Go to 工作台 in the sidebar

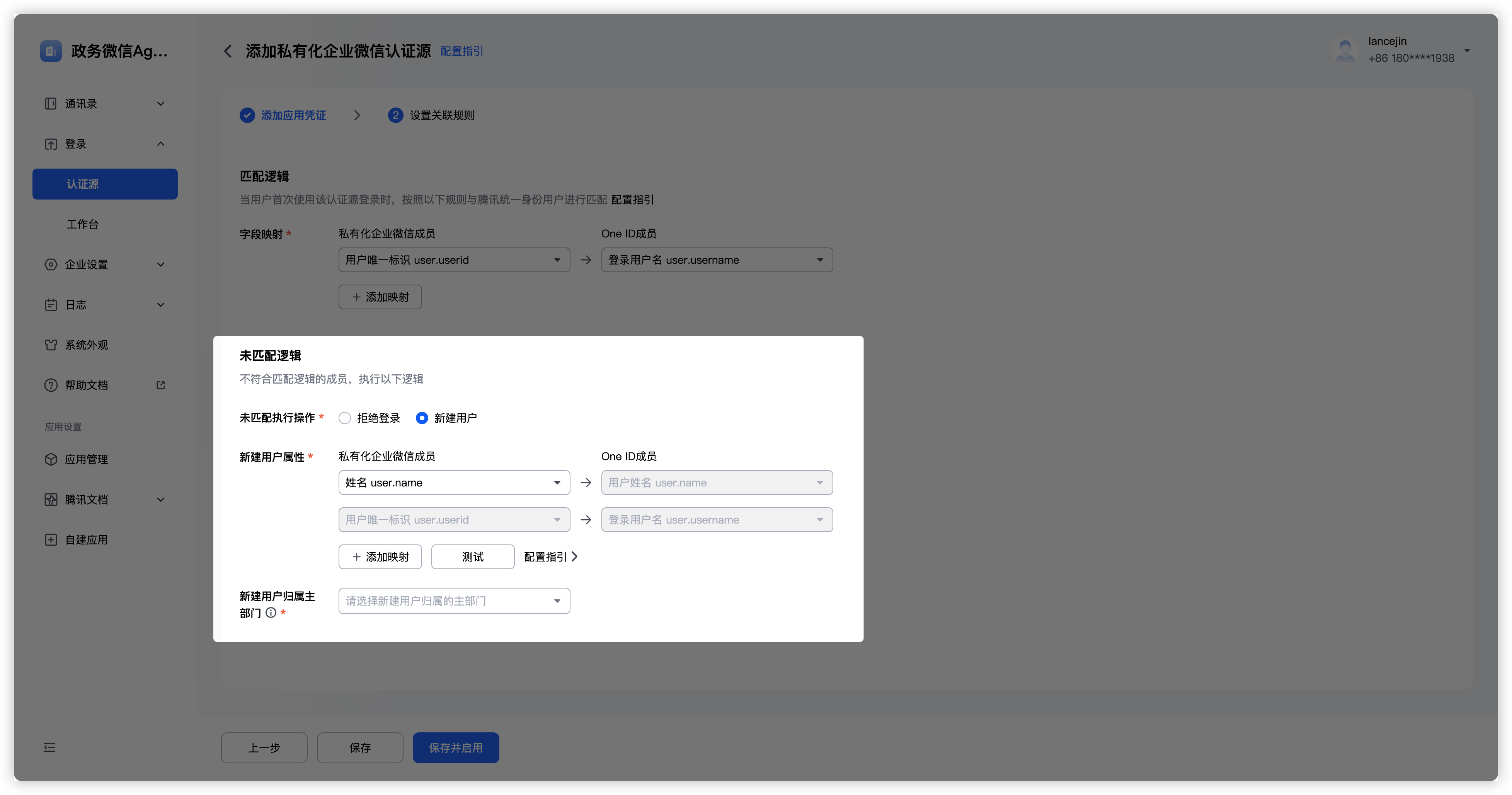[83, 224]
